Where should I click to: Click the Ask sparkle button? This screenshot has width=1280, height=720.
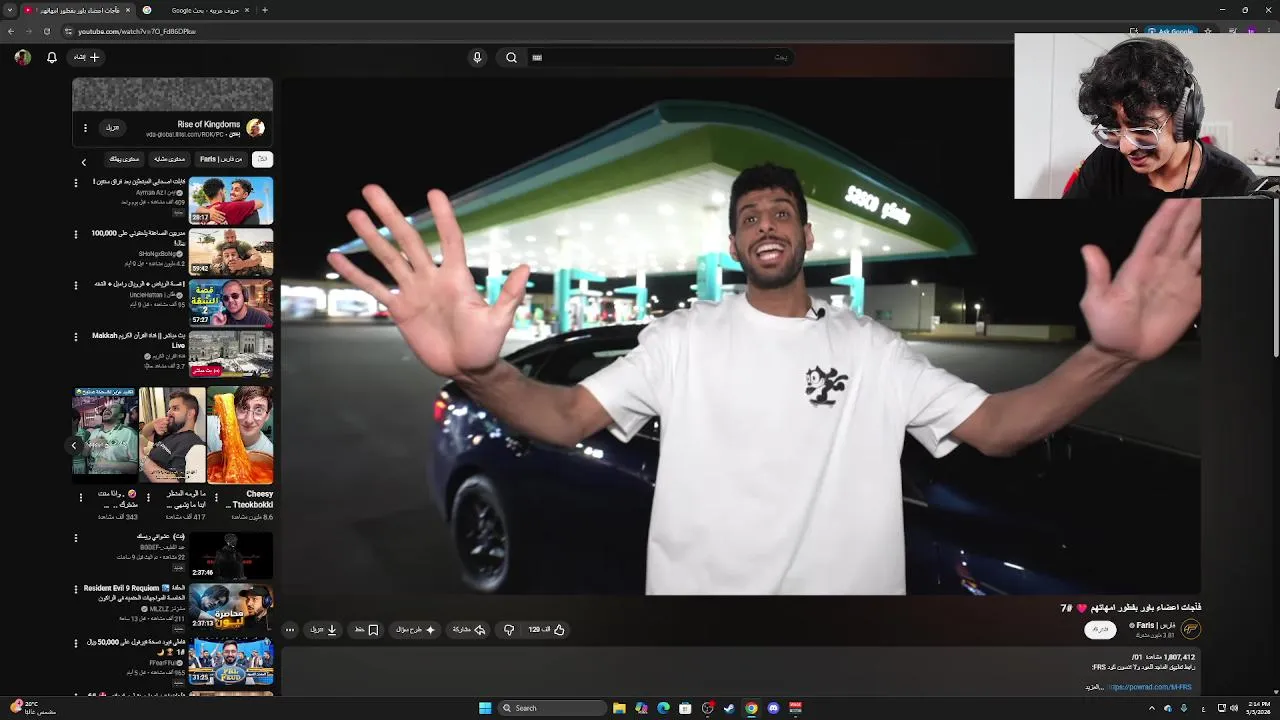(x=416, y=630)
